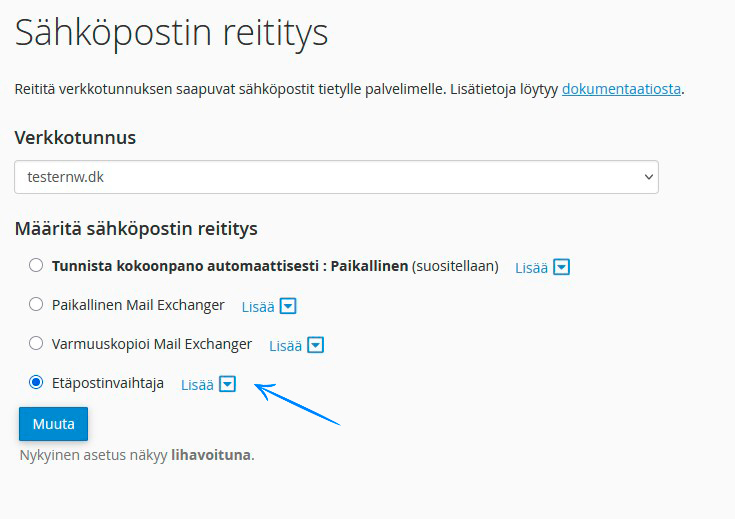
Task: Select the Tunnista kokoonpano automaattisesti radio button
Action: click(36, 265)
